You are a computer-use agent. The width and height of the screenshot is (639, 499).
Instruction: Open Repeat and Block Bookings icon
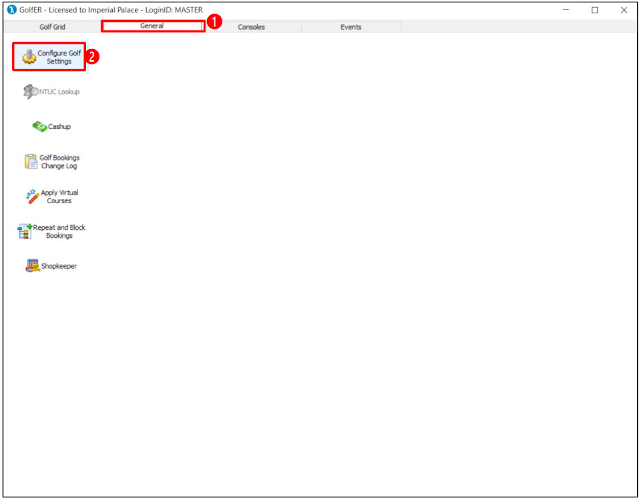(x=24, y=232)
